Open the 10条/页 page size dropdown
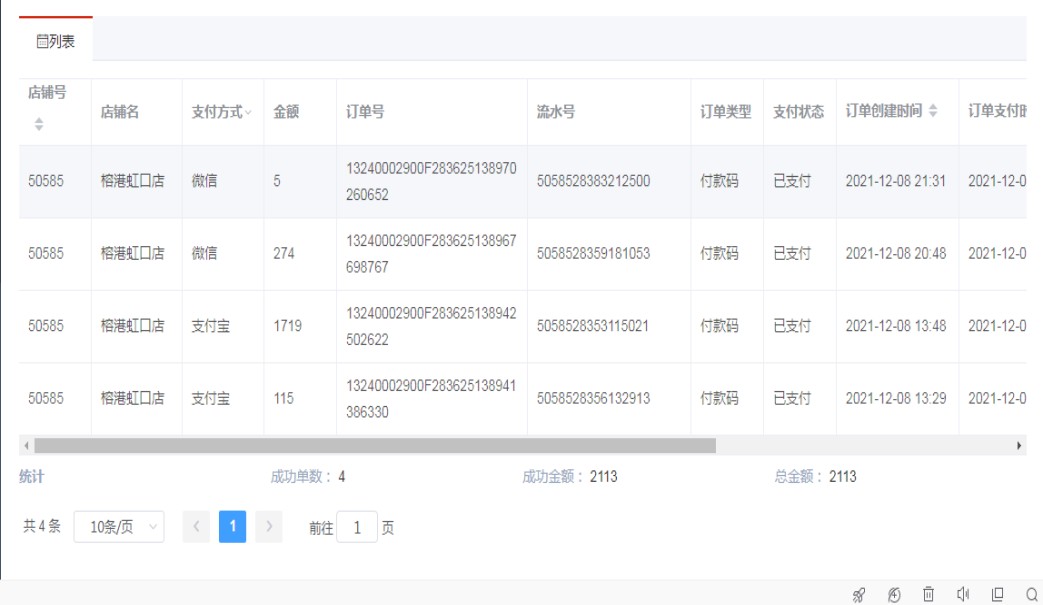 (x=119, y=527)
